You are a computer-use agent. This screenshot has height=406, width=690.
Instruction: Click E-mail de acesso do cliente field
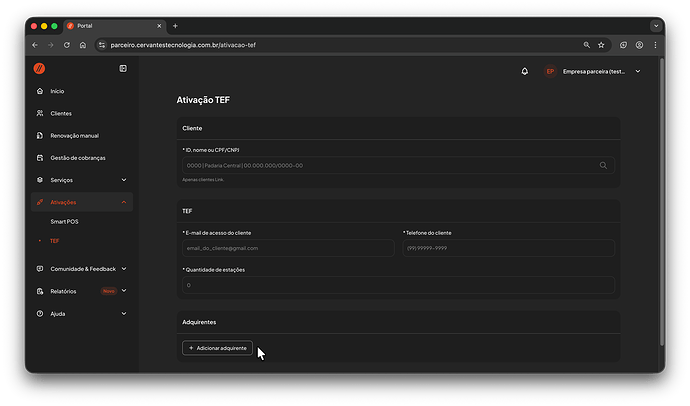click(288, 248)
